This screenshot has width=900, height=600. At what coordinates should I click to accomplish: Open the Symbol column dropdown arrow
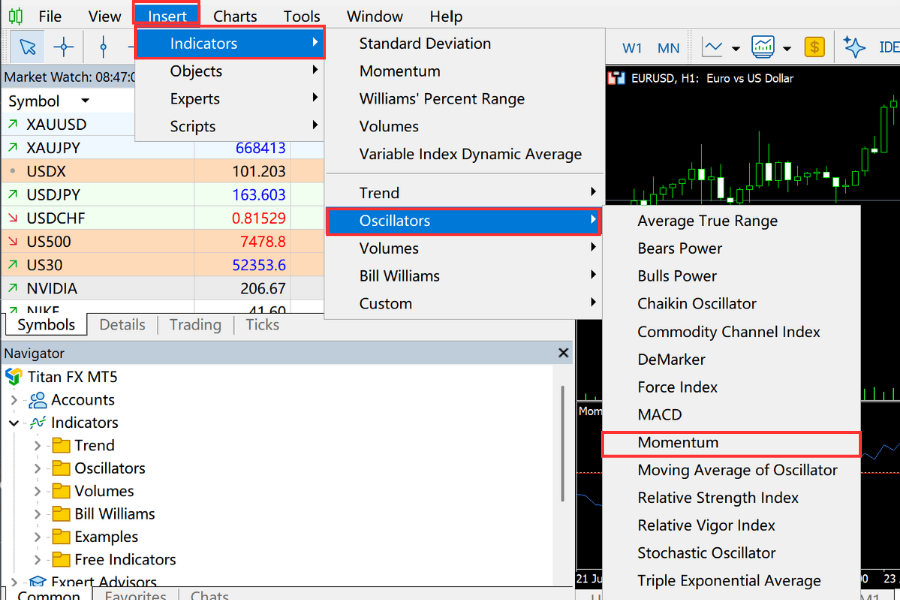[85, 100]
